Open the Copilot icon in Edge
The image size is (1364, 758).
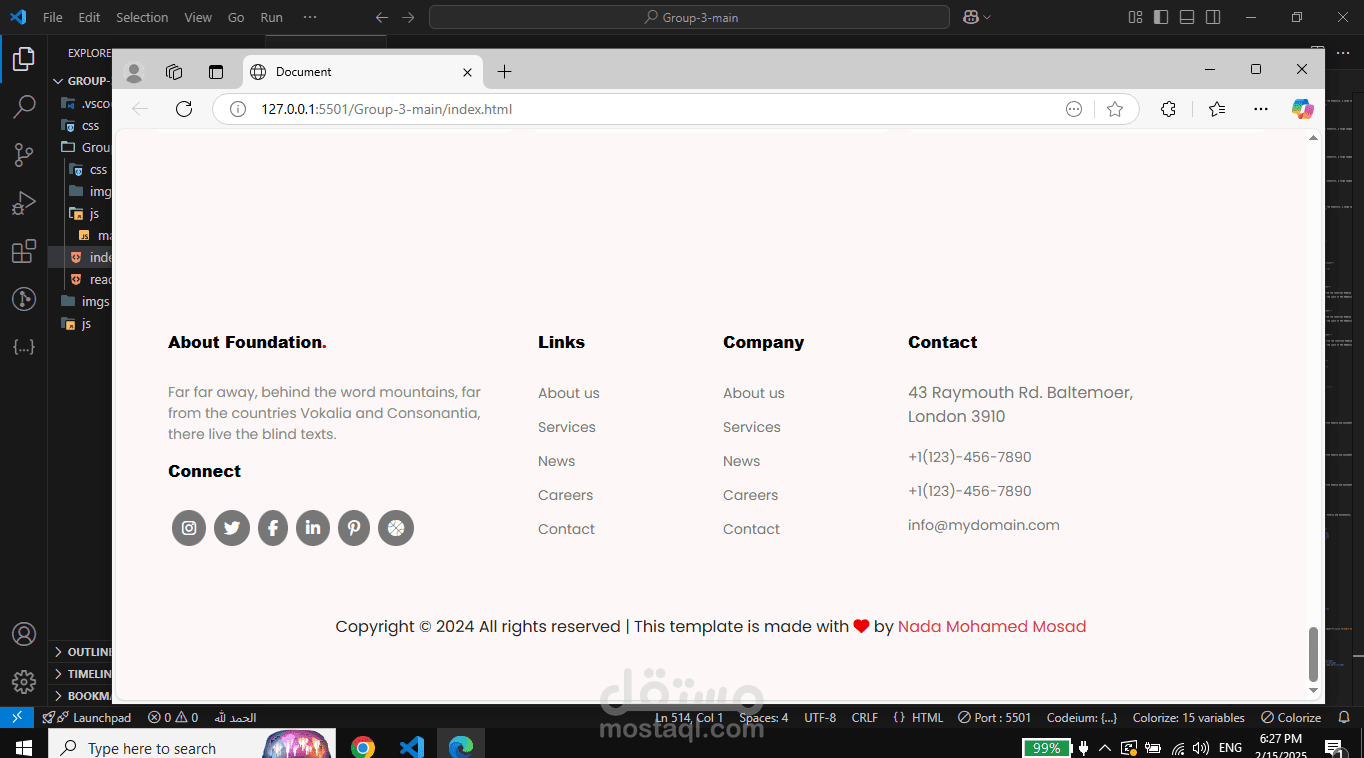pyautogui.click(x=1302, y=109)
